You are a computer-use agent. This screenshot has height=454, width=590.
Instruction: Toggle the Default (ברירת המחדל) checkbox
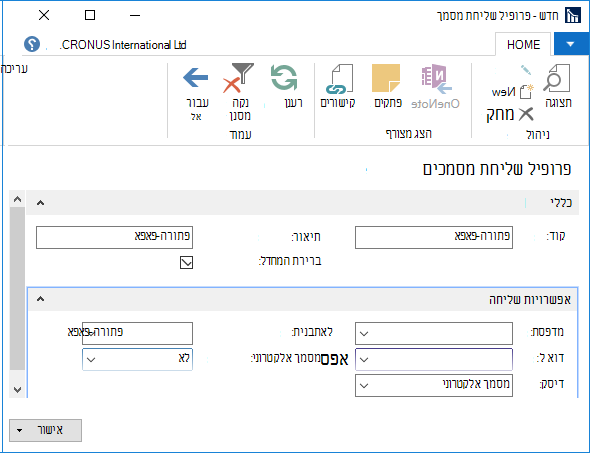186,262
